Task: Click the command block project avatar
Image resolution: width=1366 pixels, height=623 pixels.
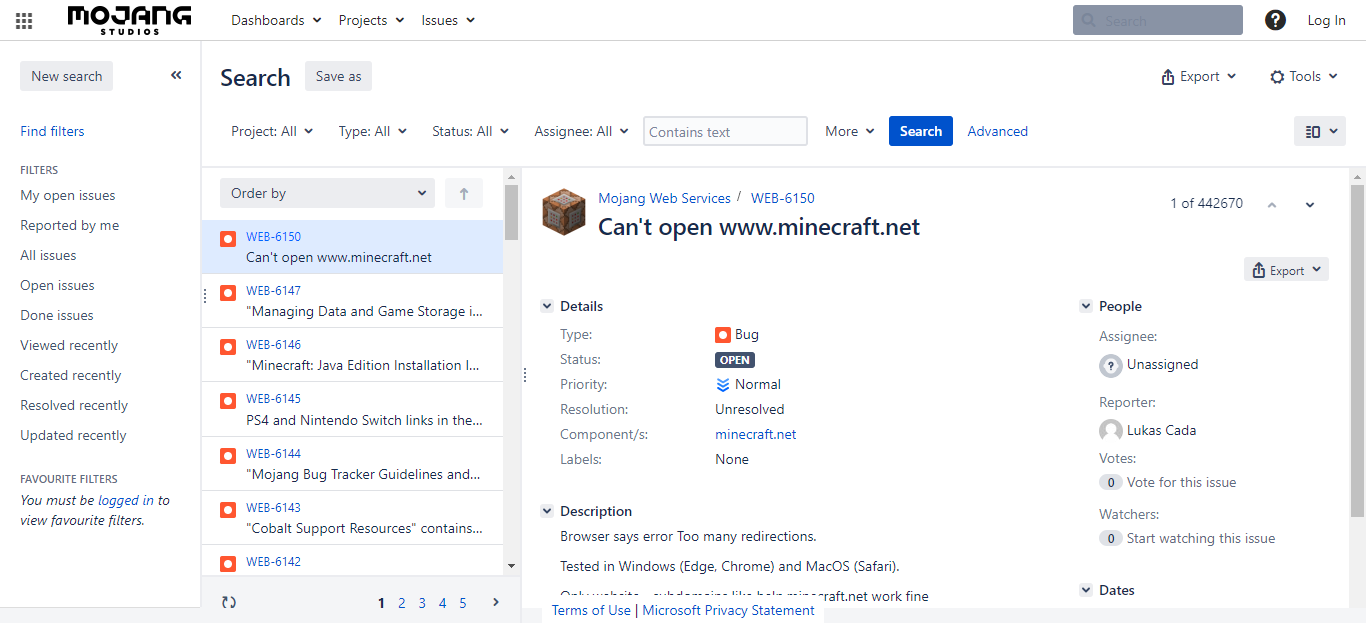Action: (563, 212)
